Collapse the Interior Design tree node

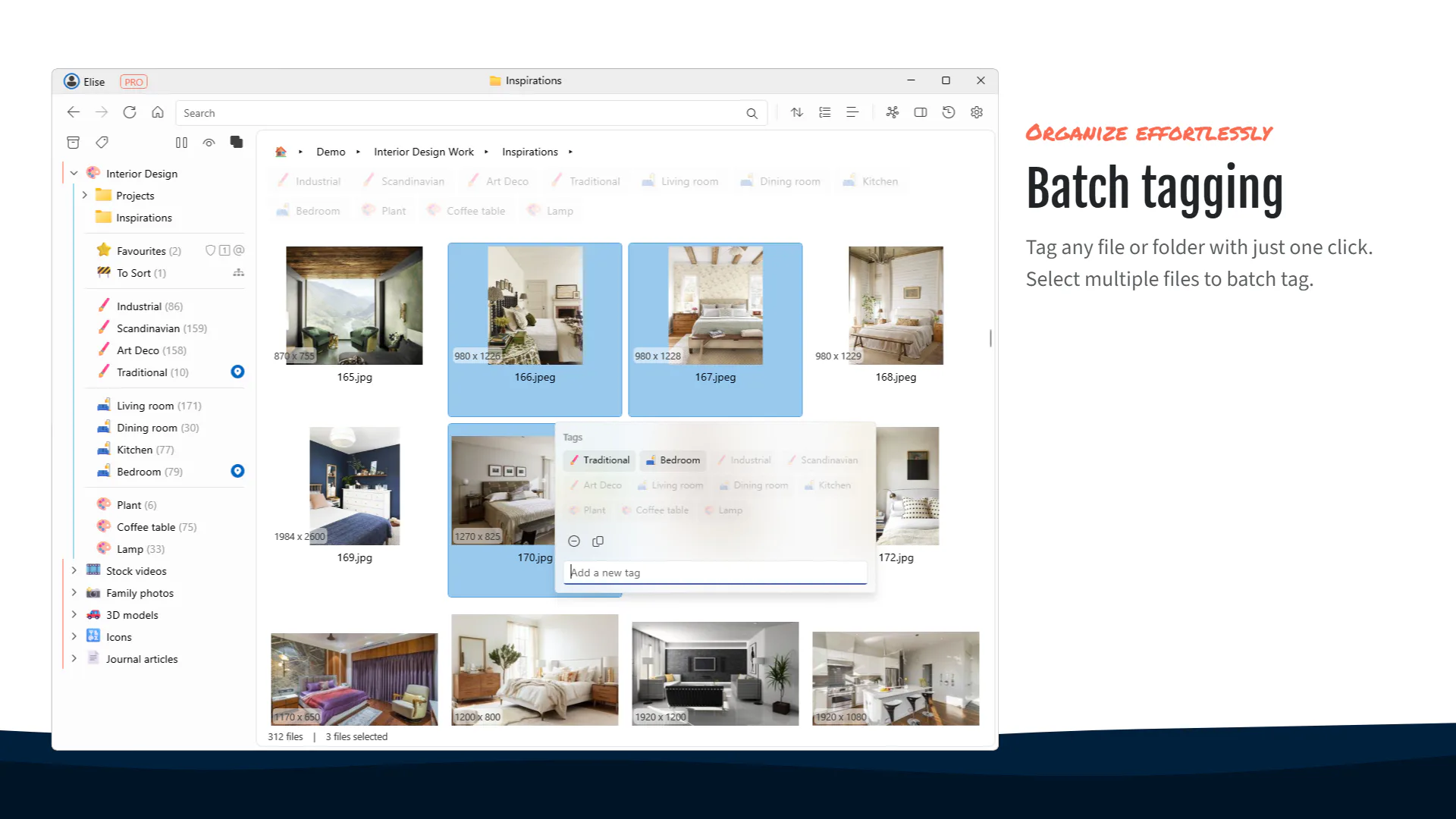tap(74, 174)
